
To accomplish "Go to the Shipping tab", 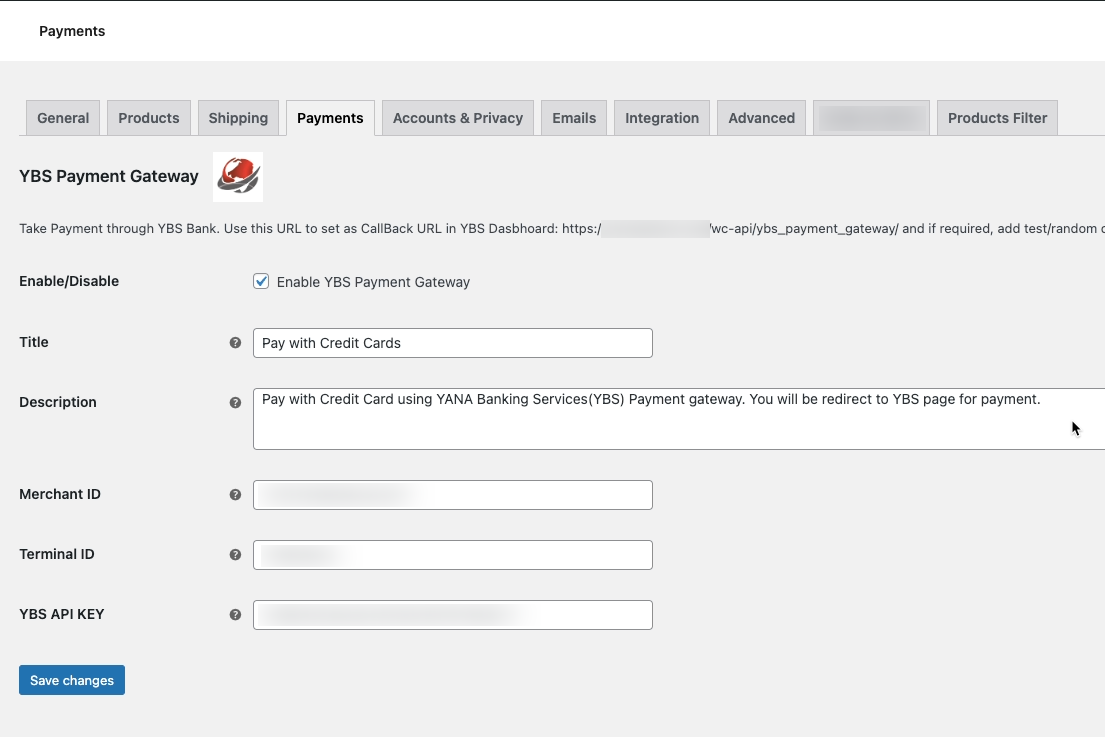I will pyautogui.click(x=238, y=118).
